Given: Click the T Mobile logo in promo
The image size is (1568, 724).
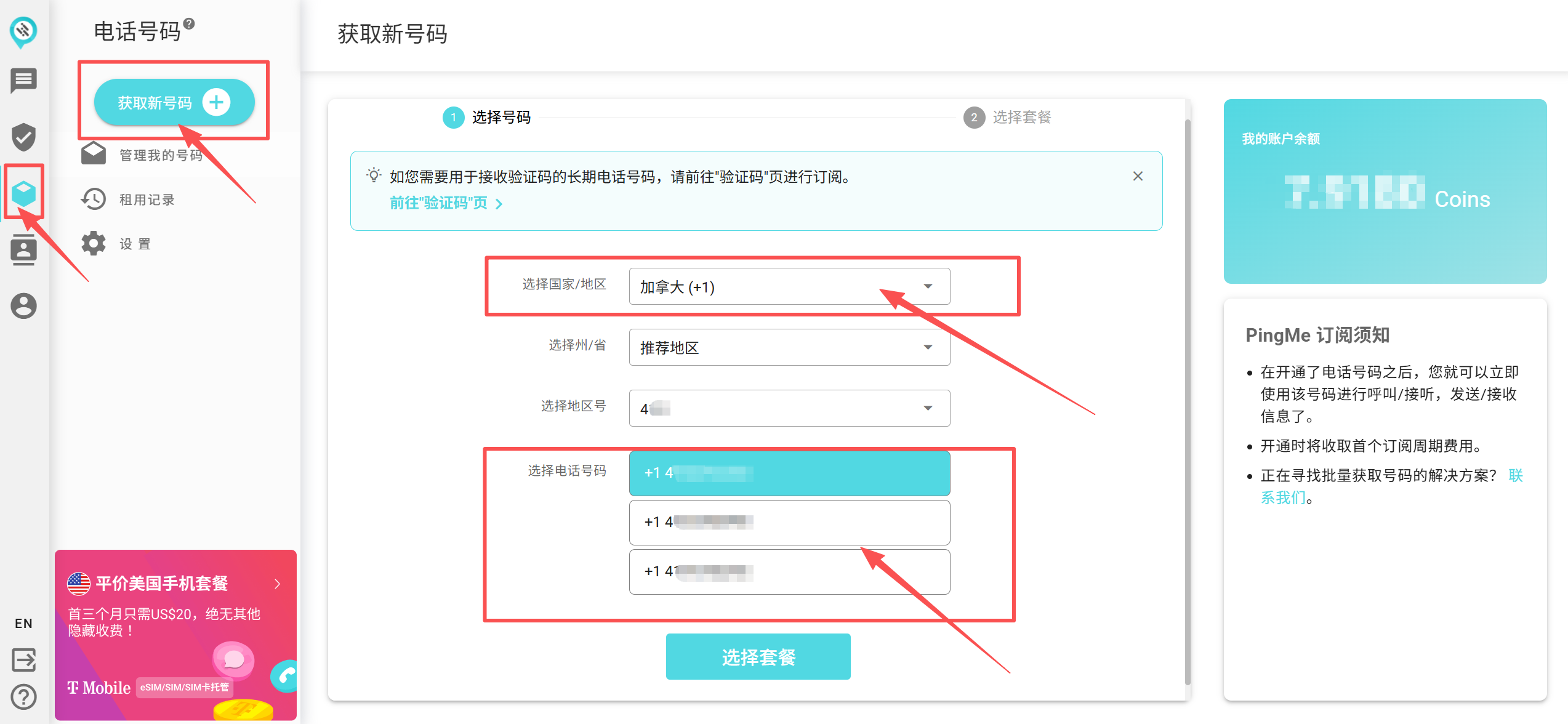Looking at the screenshot, I should click(99, 688).
